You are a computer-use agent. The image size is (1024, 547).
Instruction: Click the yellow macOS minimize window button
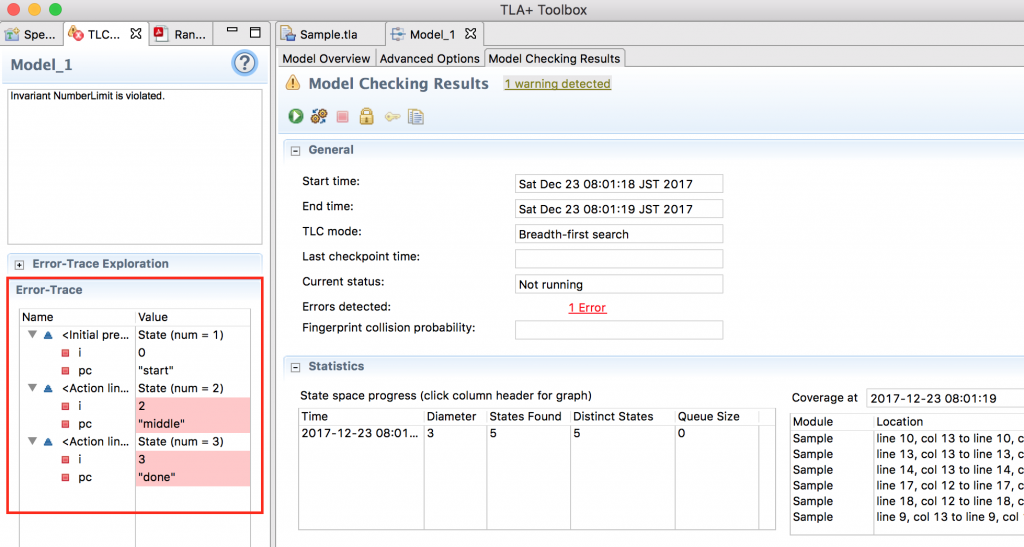point(35,9)
